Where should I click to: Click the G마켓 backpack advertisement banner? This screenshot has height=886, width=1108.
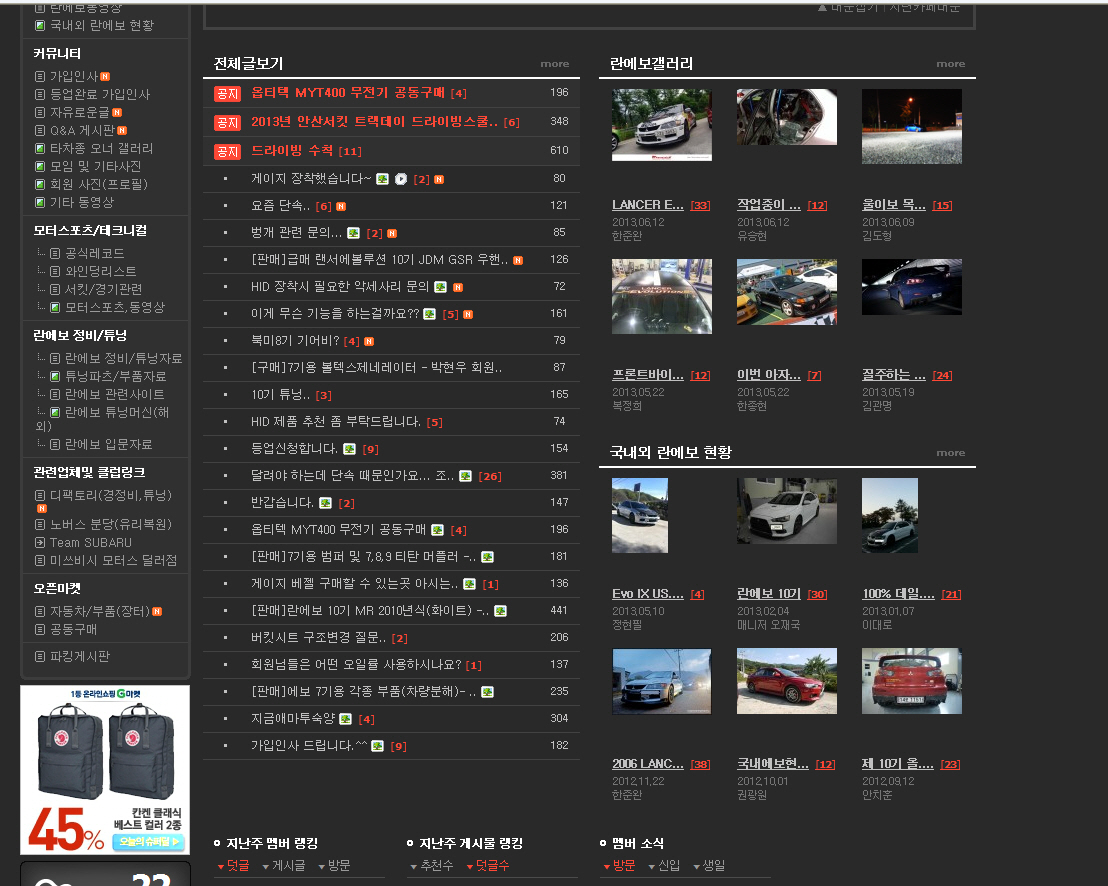[105, 769]
